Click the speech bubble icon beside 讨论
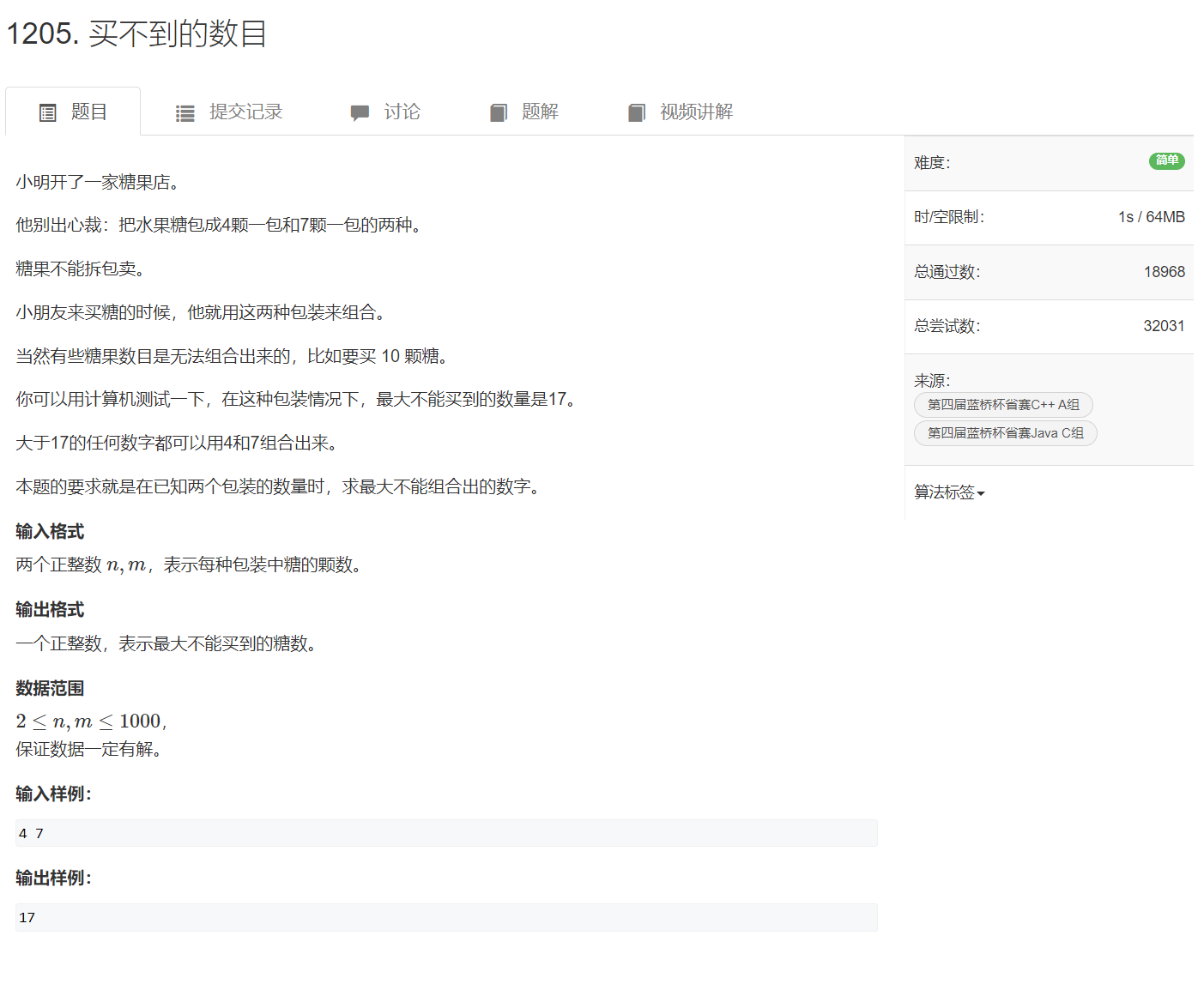The image size is (1204, 984). [x=360, y=112]
